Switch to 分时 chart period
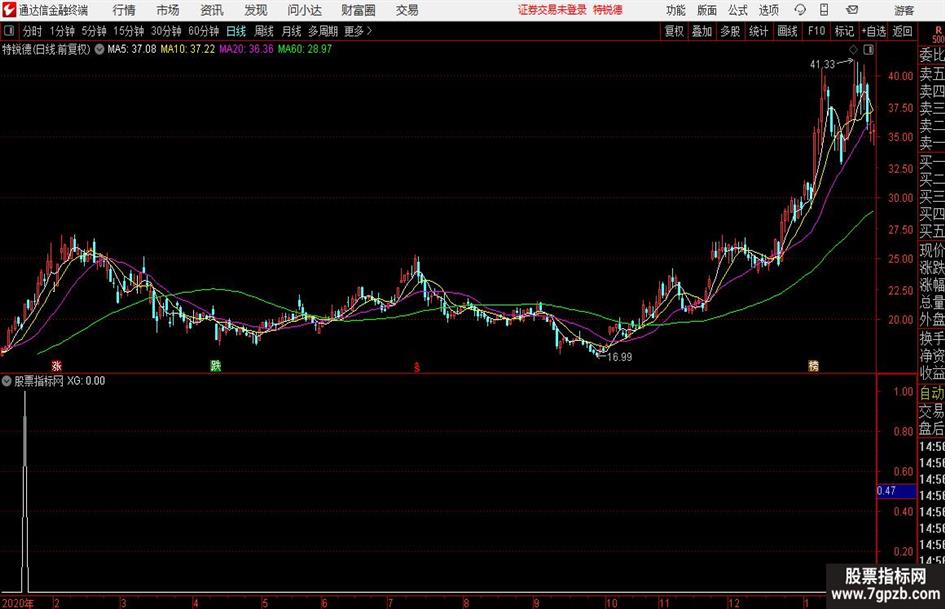The height and width of the screenshot is (609, 945). click(x=33, y=31)
